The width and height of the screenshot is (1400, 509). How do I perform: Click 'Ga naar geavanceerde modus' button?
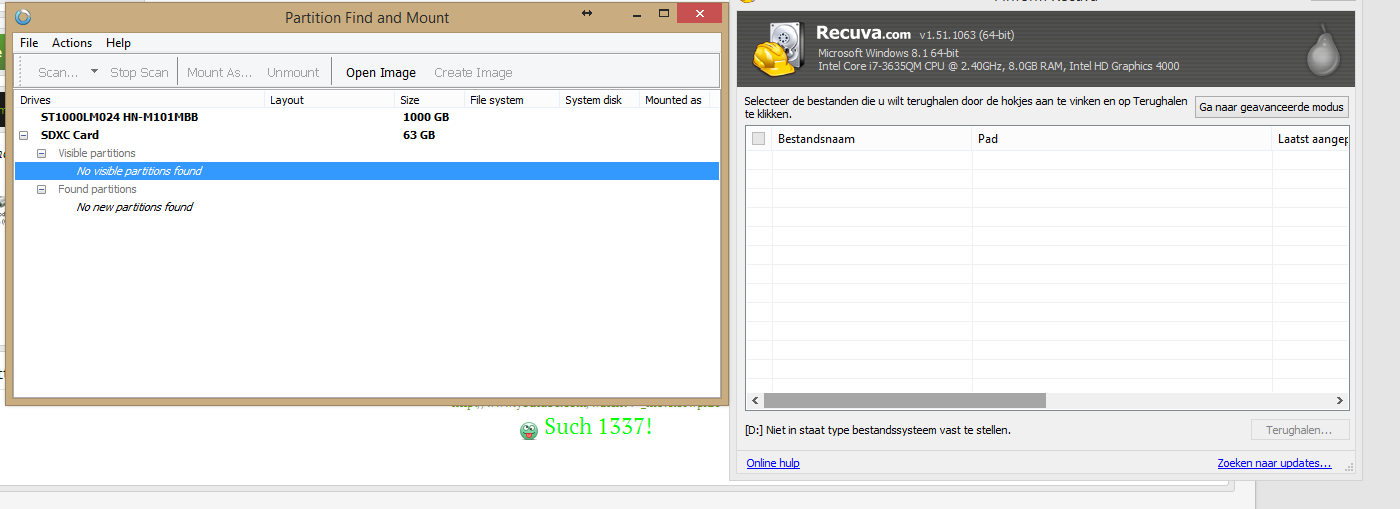point(1272,107)
